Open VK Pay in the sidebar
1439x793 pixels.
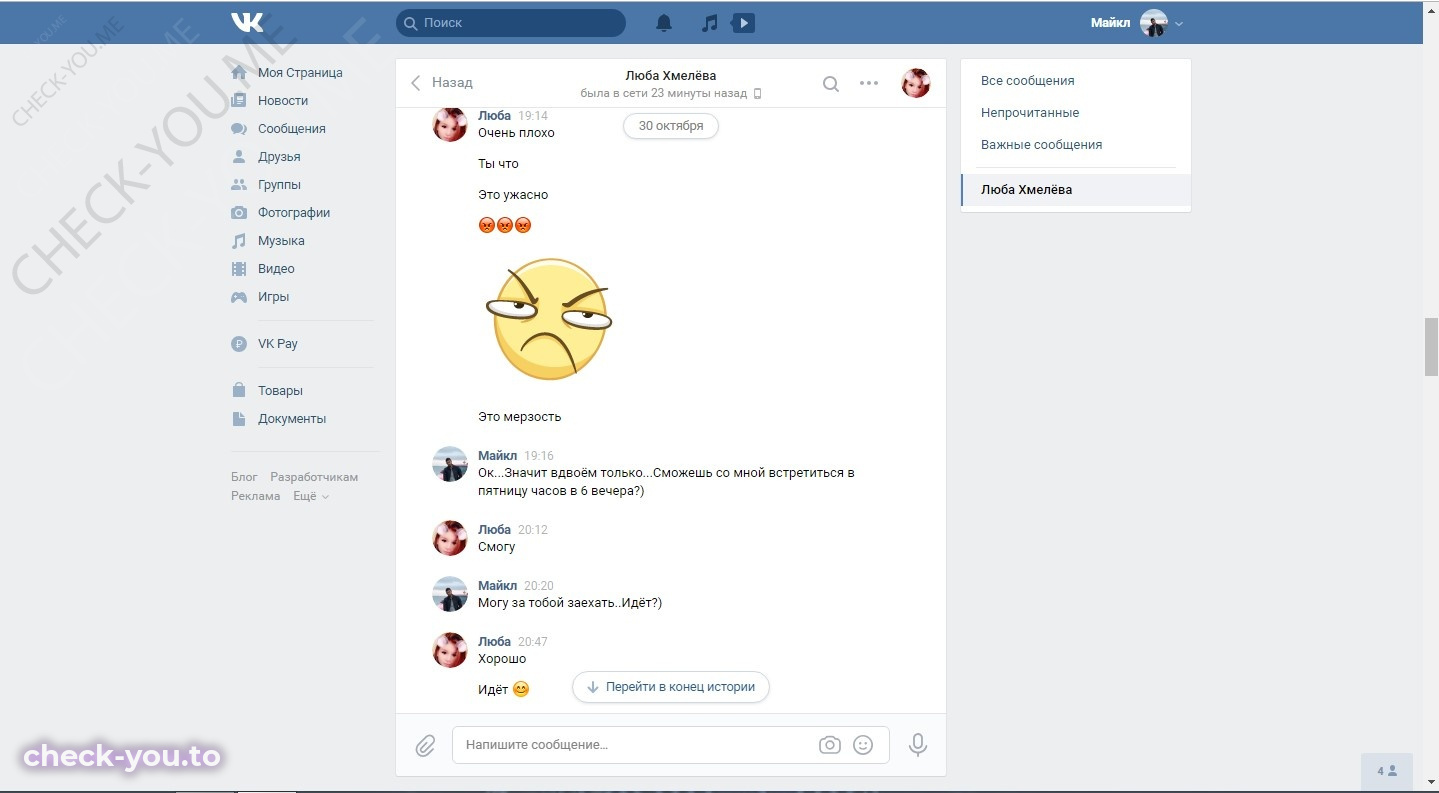click(278, 344)
